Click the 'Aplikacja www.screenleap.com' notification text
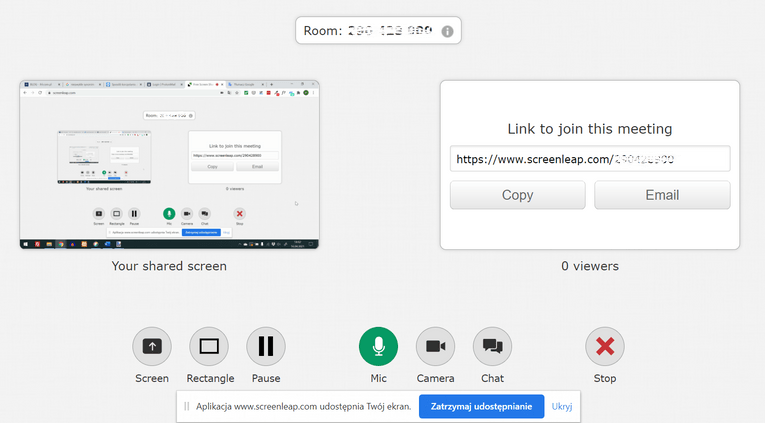The height and width of the screenshot is (423, 765). (x=303, y=407)
